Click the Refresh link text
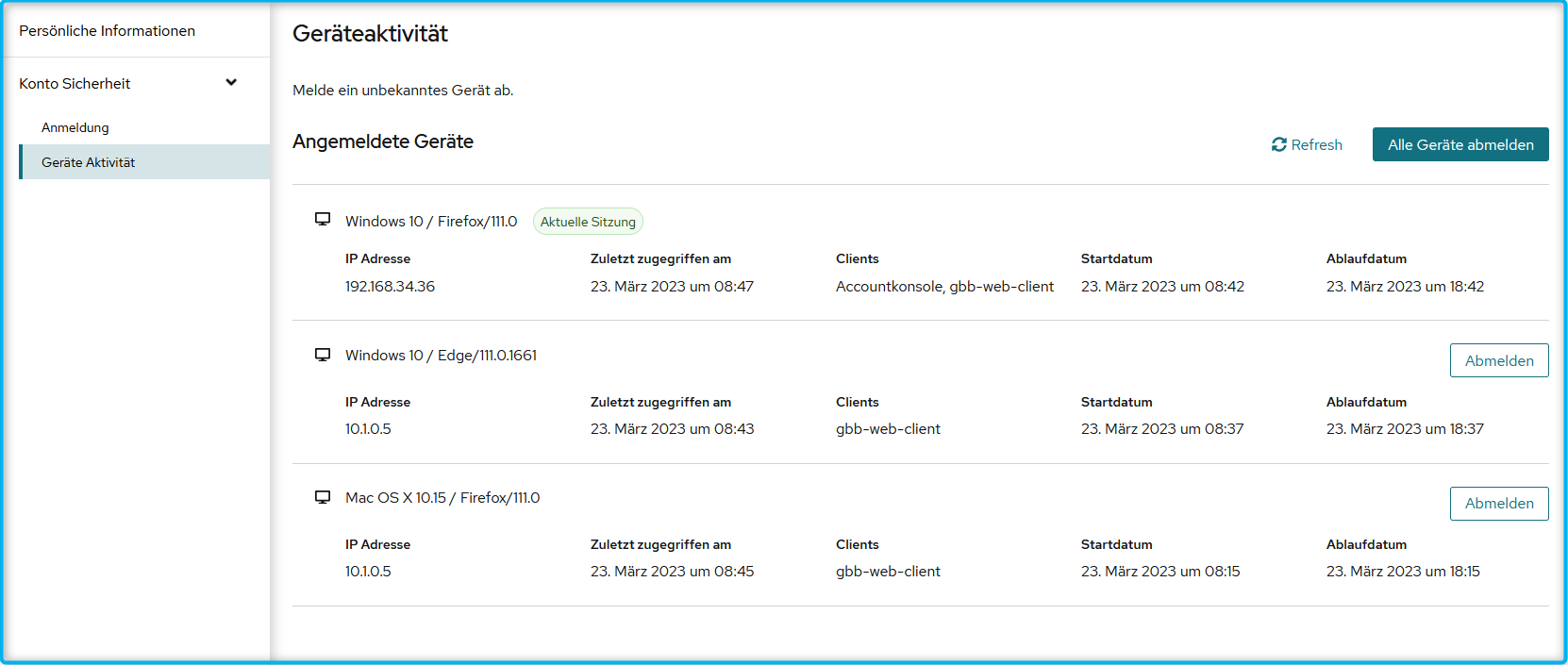The width and height of the screenshot is (1568, 665). coord(1316,145)
